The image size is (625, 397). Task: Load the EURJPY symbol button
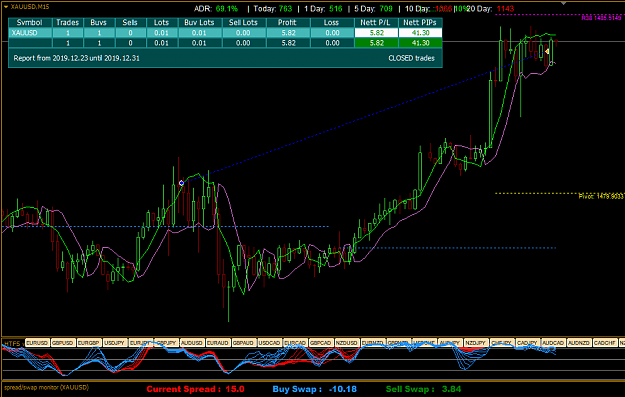tap(141, 343)
